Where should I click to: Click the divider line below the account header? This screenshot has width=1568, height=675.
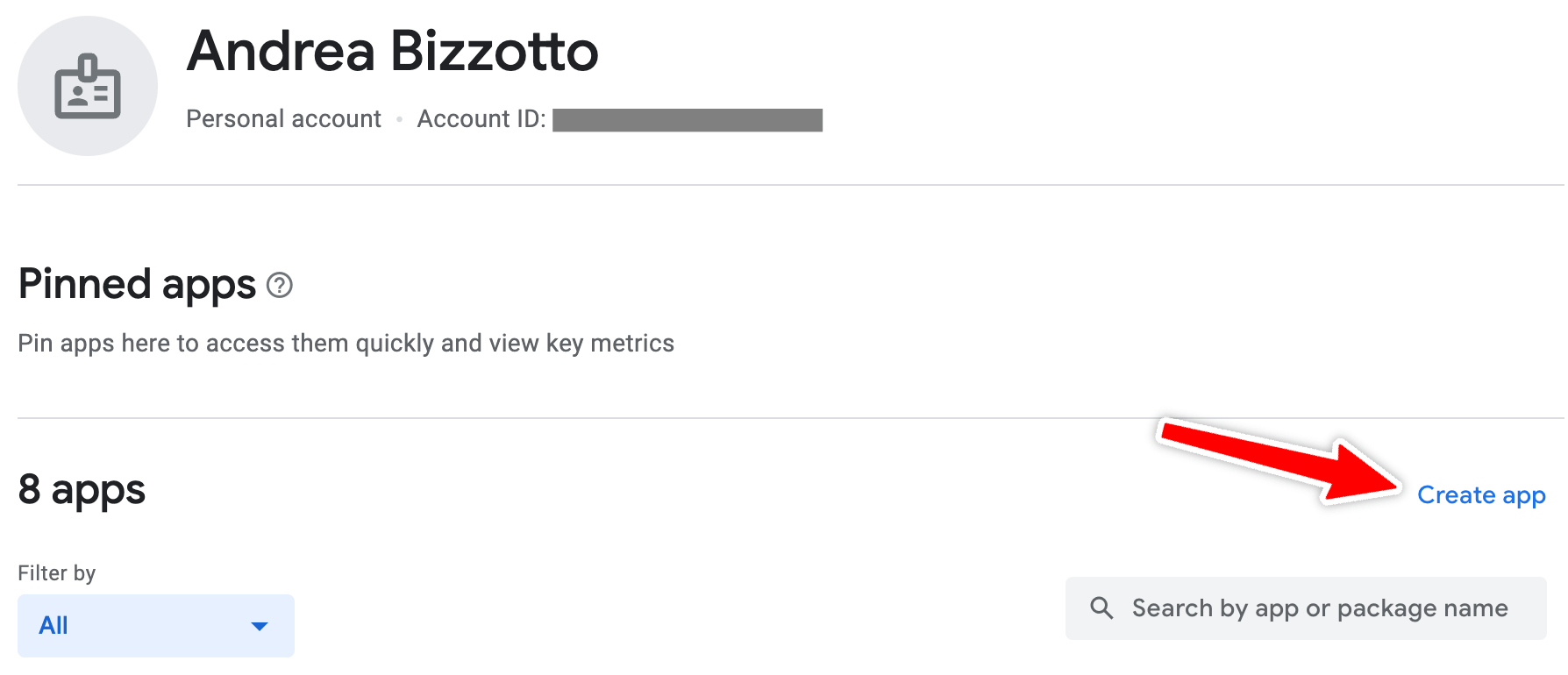(789, 185)
